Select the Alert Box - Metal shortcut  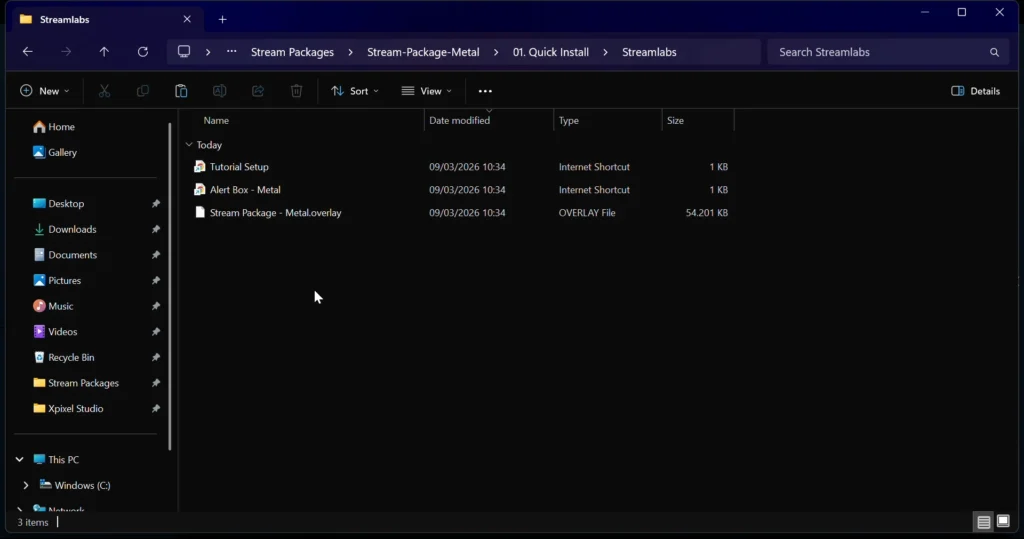(245, 190)
